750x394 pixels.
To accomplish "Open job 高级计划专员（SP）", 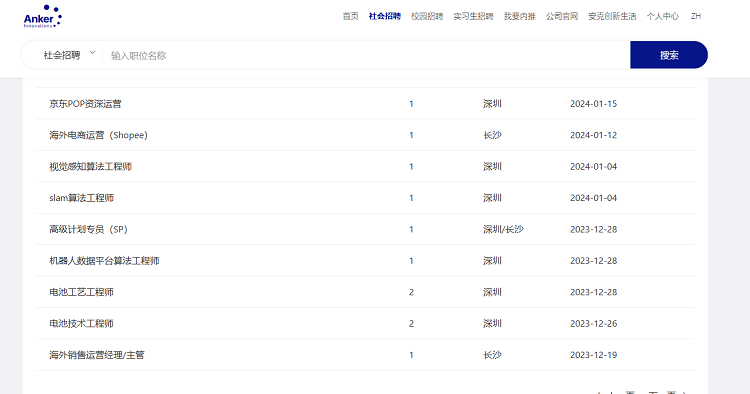I will tap(88, 230).
